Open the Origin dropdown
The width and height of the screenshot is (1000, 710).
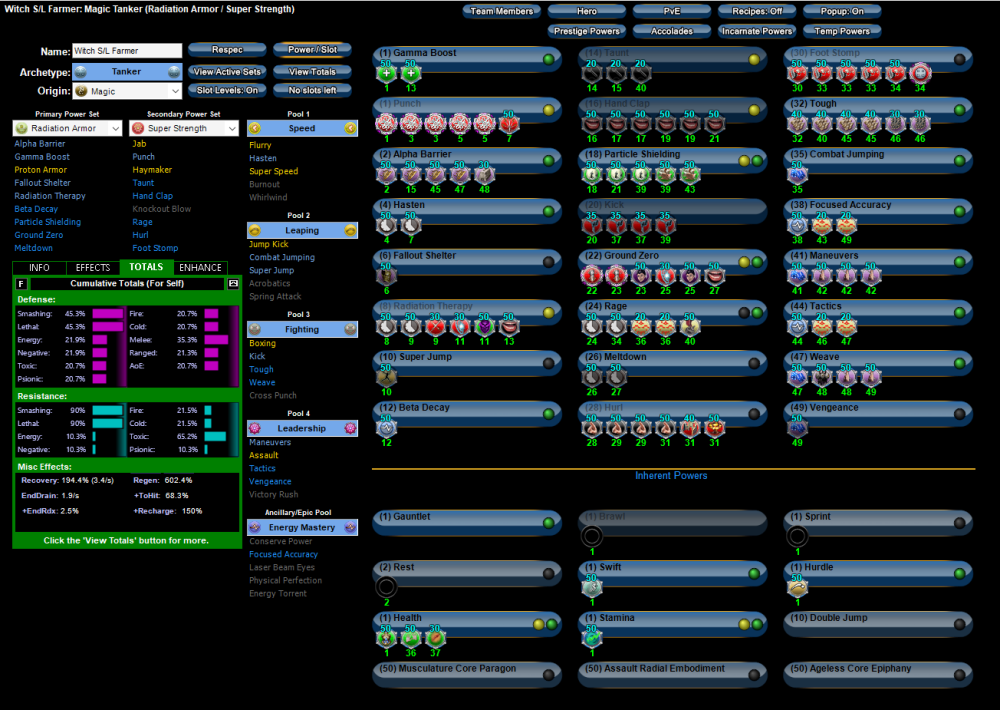[x=126, y=90]
